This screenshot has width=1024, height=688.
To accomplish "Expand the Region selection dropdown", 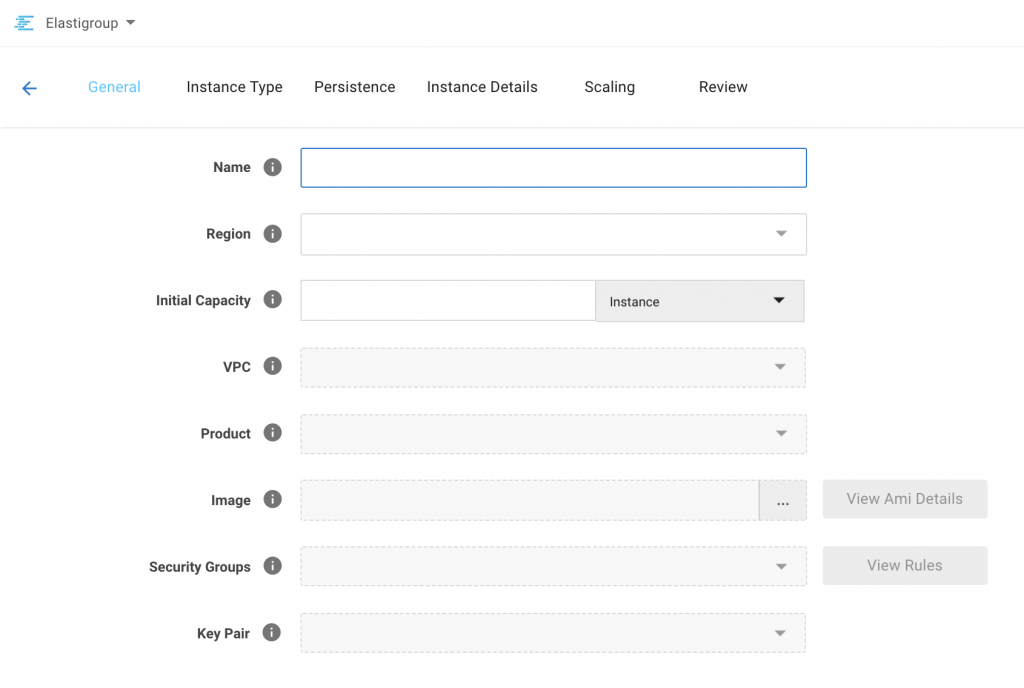I will pos(781,233).
